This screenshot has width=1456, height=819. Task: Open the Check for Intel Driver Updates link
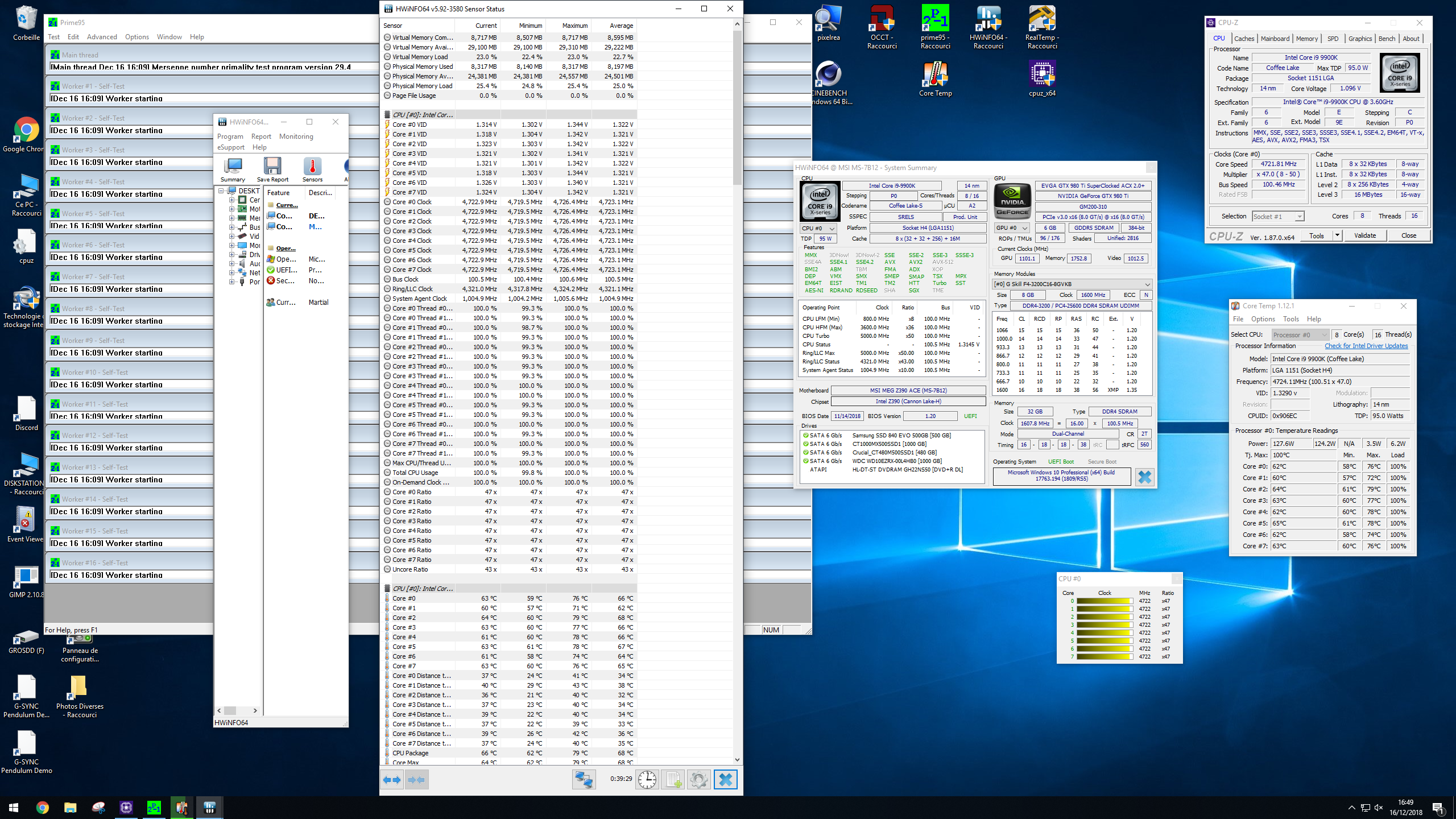(x=1366, y=346)
